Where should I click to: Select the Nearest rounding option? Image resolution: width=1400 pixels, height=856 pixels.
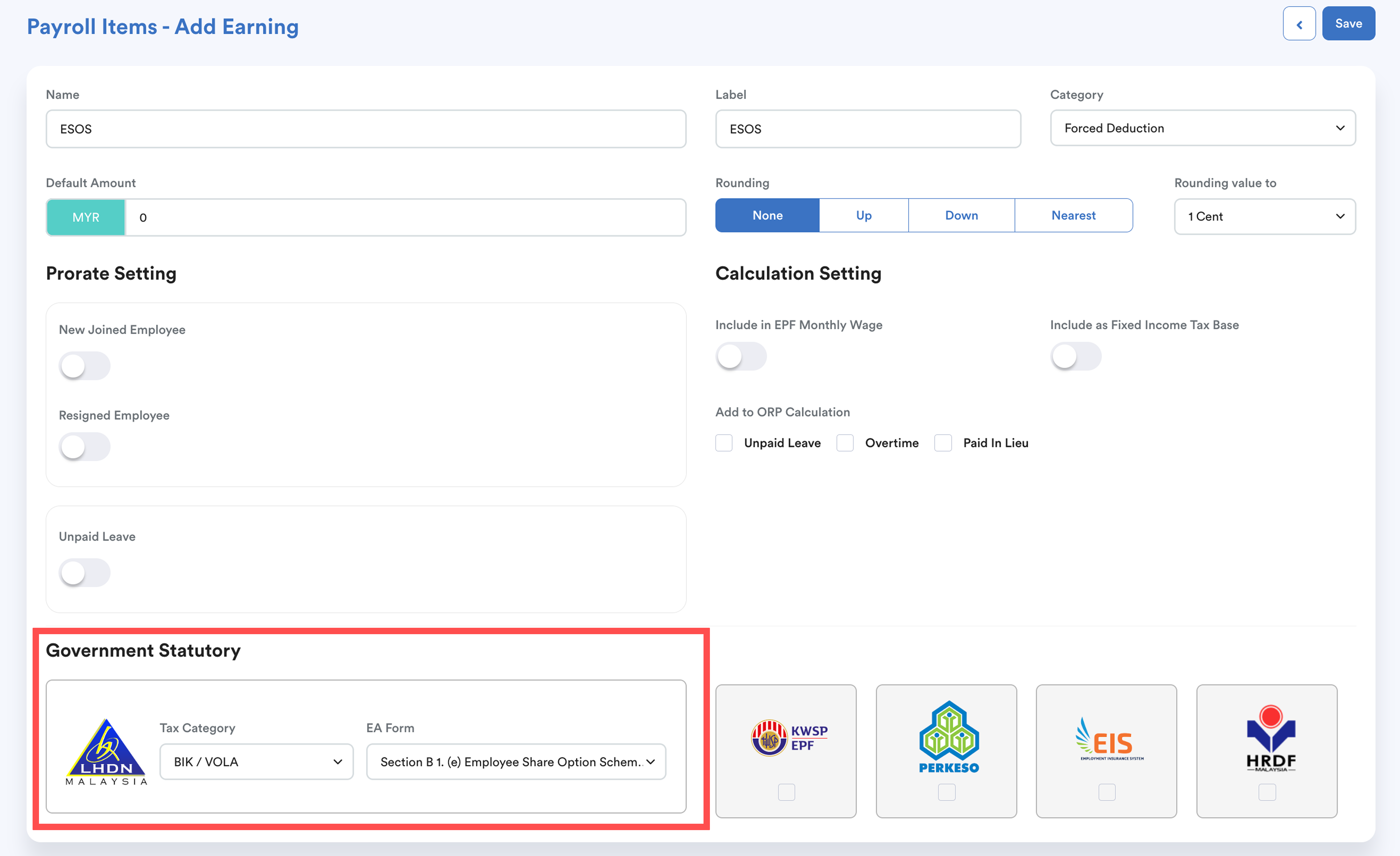coord(1073,215)
